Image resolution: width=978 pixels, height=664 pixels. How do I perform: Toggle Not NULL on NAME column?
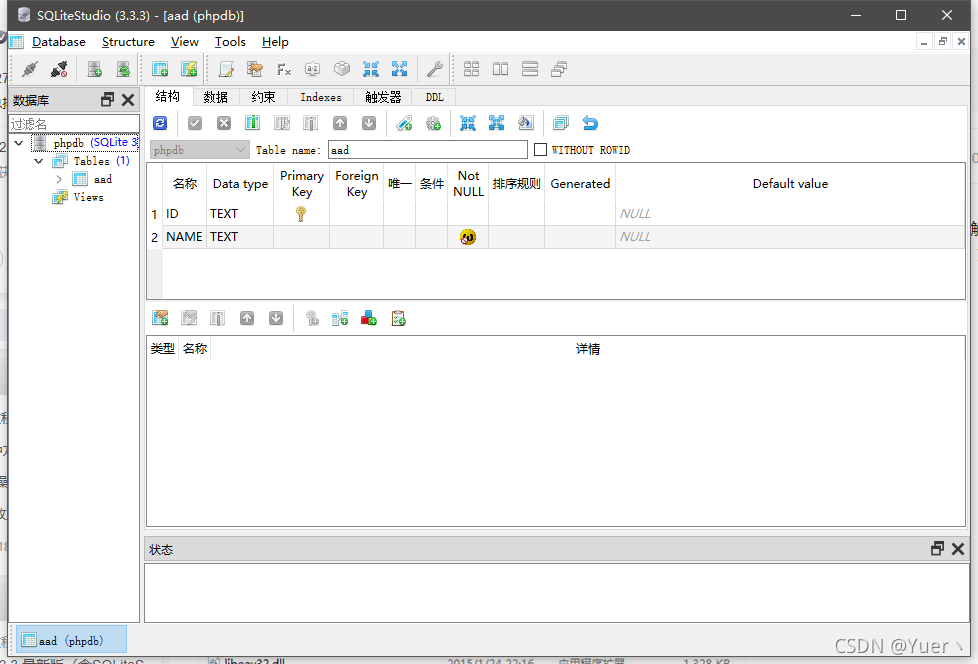467,237
